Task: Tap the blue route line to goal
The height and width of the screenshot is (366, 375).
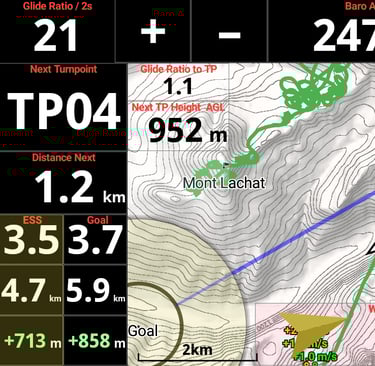Action: point(275,248)
